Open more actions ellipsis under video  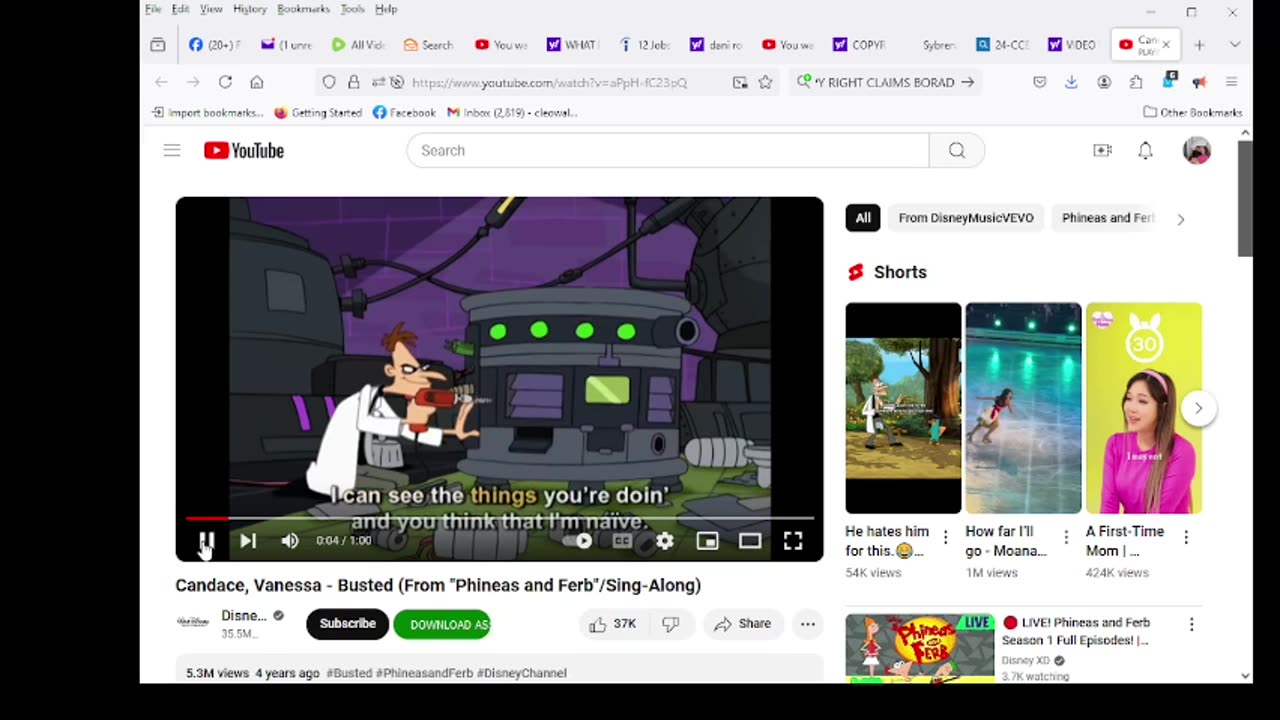[807, 624]
